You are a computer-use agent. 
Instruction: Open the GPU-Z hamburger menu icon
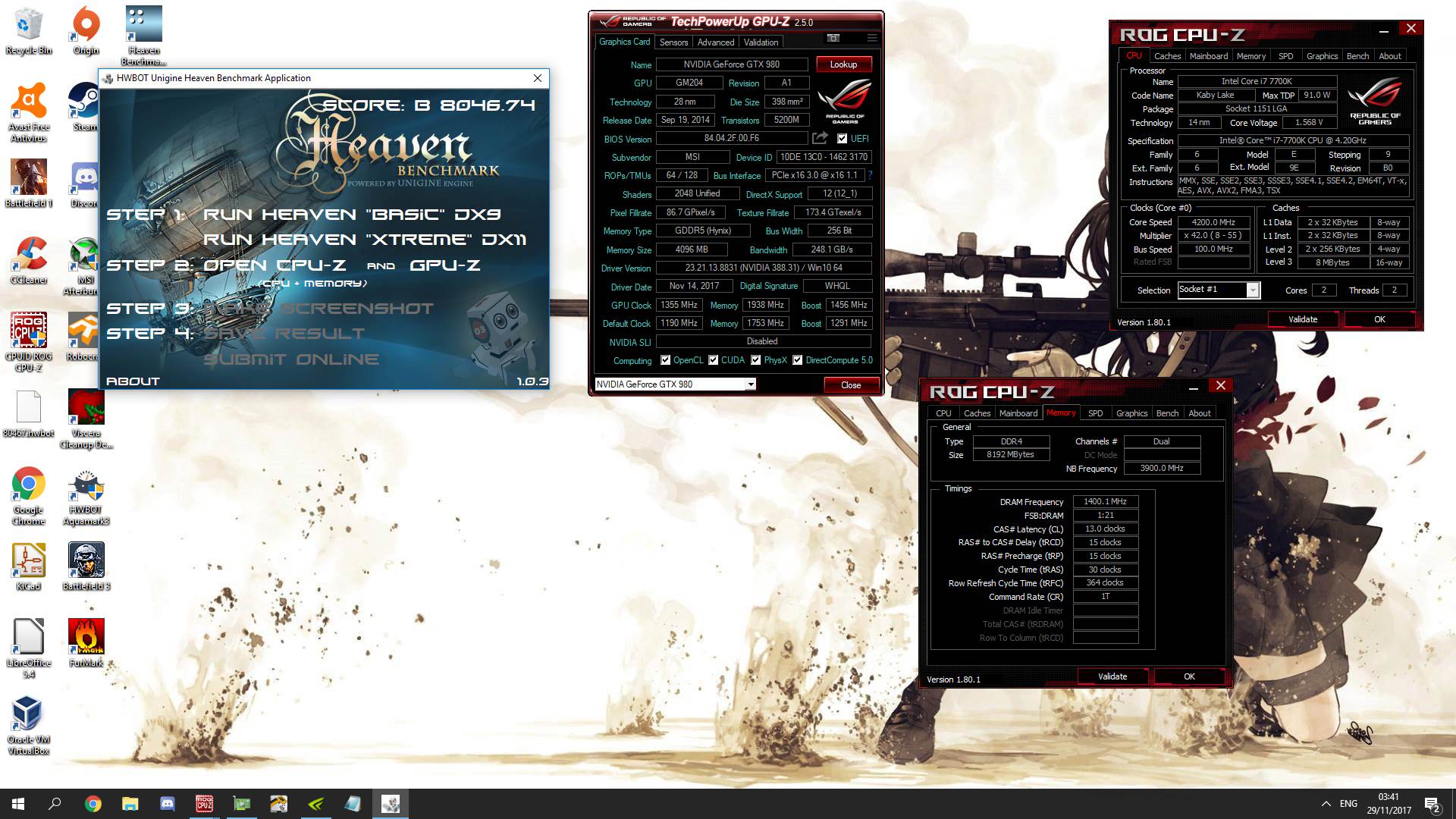tap(872, 38)
